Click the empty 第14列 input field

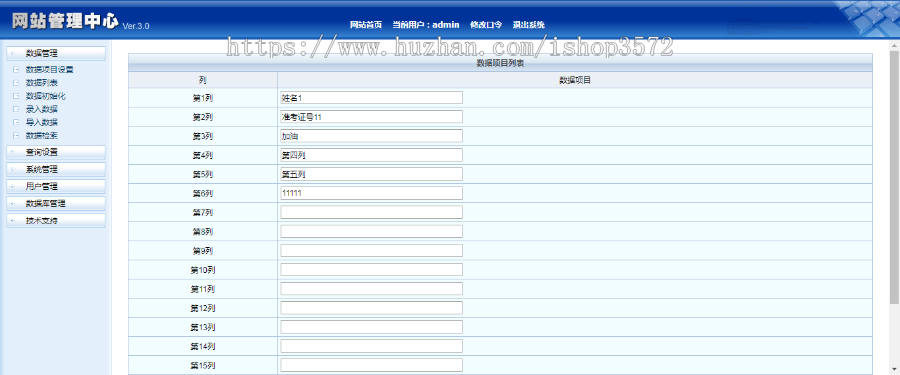(x=371, y=346)
